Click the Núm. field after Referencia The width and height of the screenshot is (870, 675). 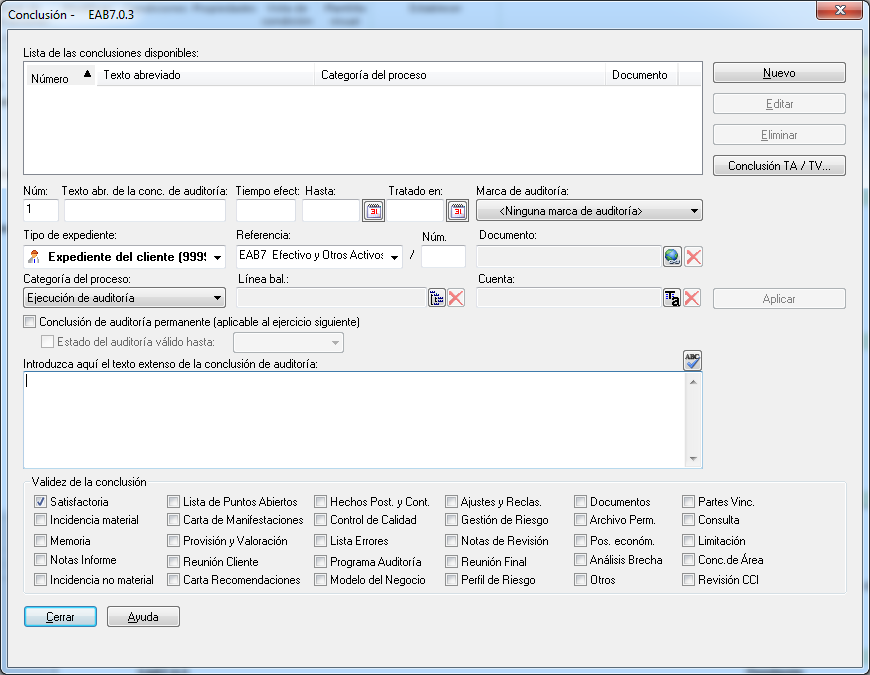coord(443,256)
